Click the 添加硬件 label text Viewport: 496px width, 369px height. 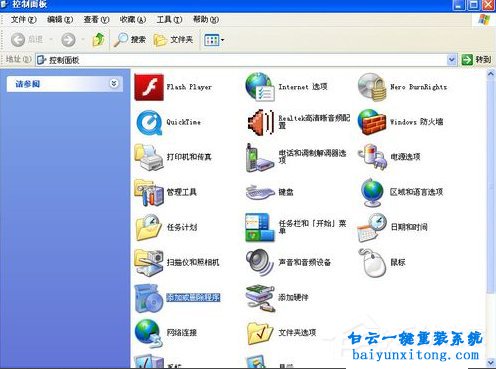point(293,297)
